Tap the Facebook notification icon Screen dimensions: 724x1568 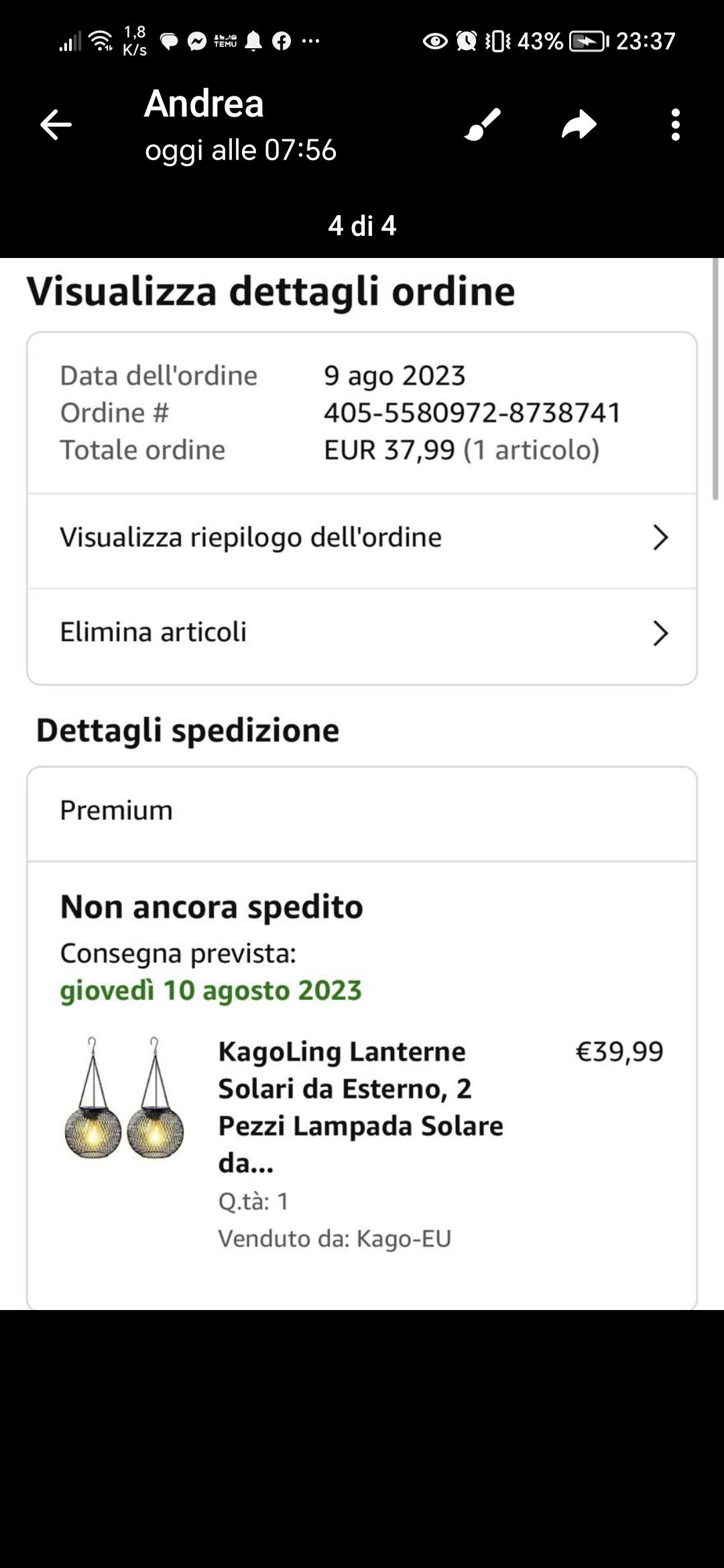click(282, 42)
